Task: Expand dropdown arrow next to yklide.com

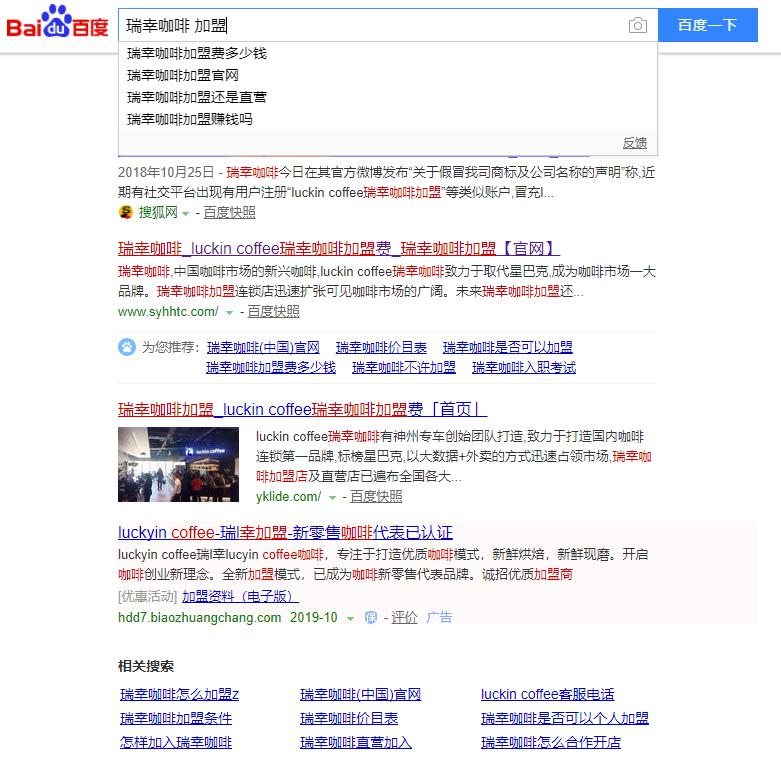Action: [332, 498]
